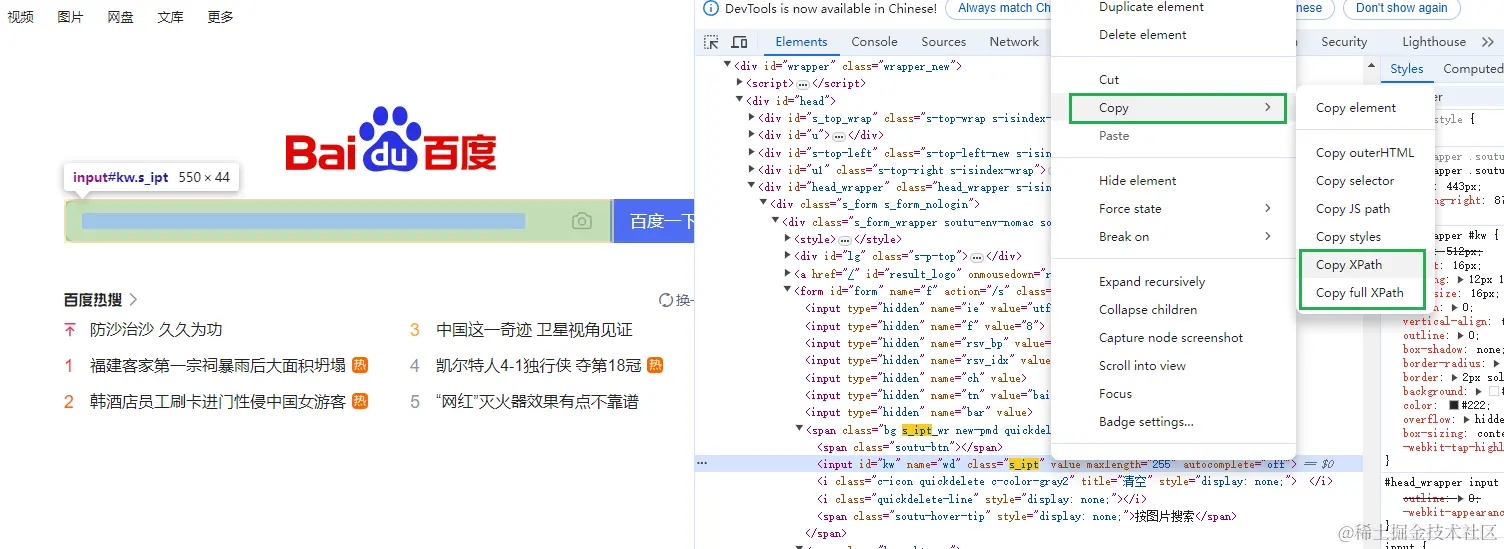Click the ellipsis badge in div id="u" row
The image size is (1504, 549).
point(838,136)
